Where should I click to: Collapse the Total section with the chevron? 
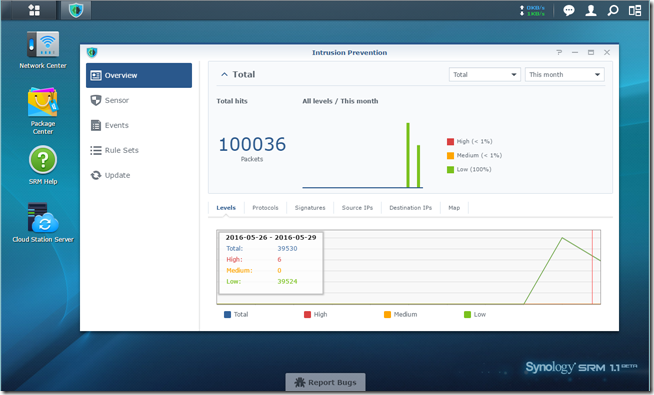pos(224,74)
